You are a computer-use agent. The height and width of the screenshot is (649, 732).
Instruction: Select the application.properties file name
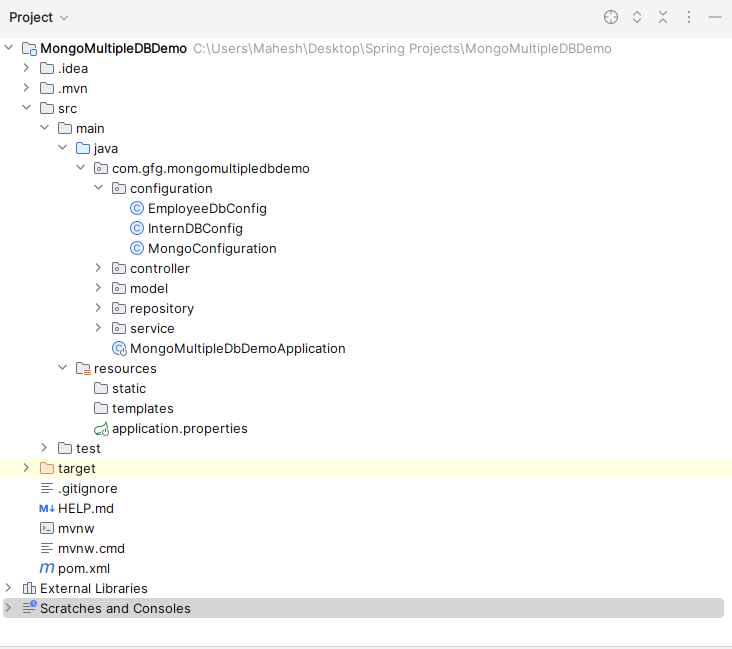point(180,429)
